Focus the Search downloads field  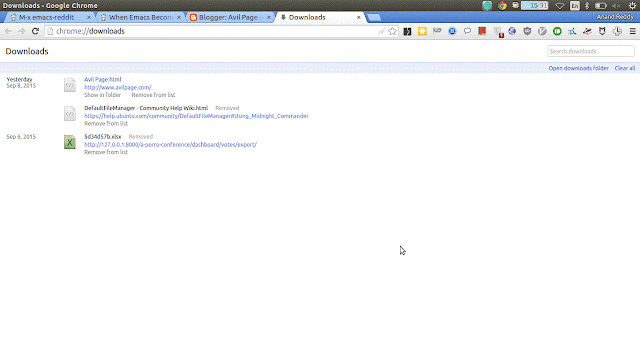tap(591, 51)
